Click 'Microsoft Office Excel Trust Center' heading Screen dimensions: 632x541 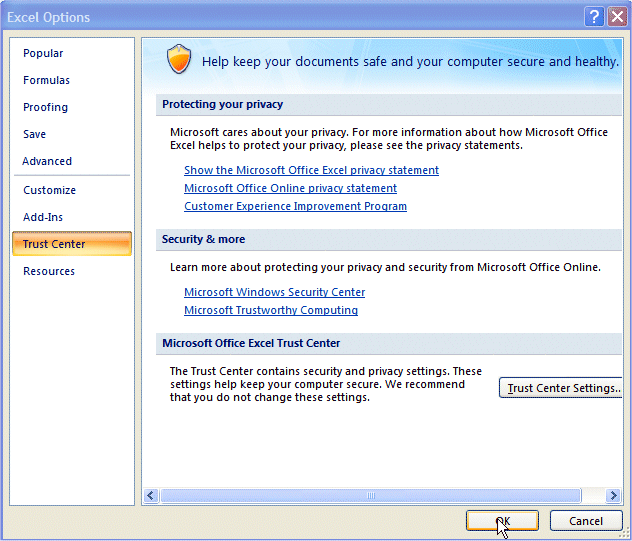pos(251,343)
